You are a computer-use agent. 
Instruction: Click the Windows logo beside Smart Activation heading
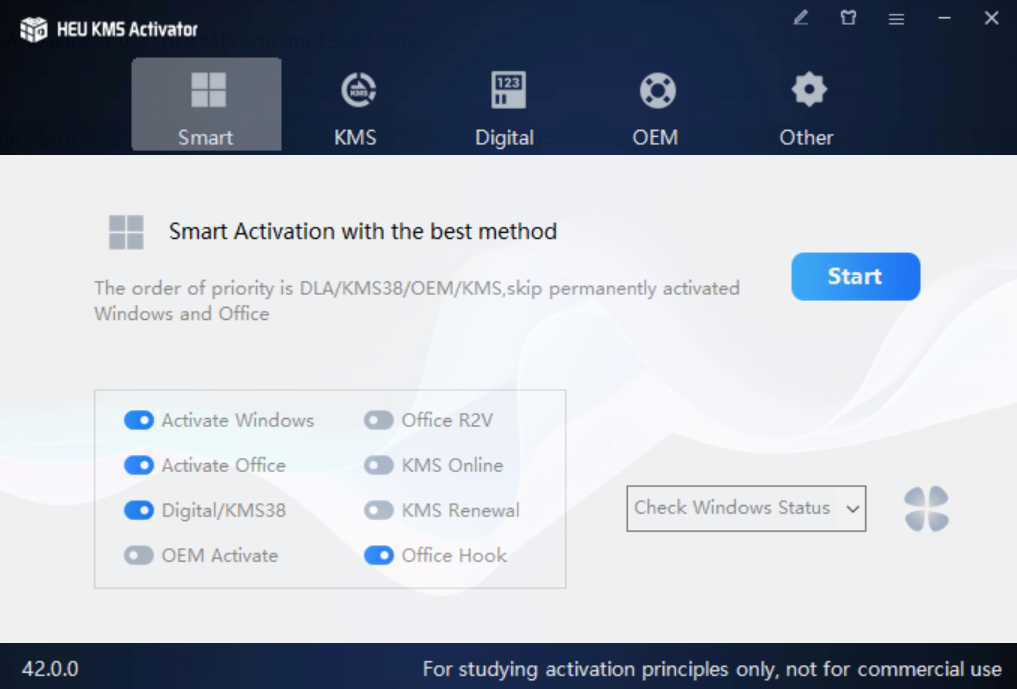click(126, 232)
